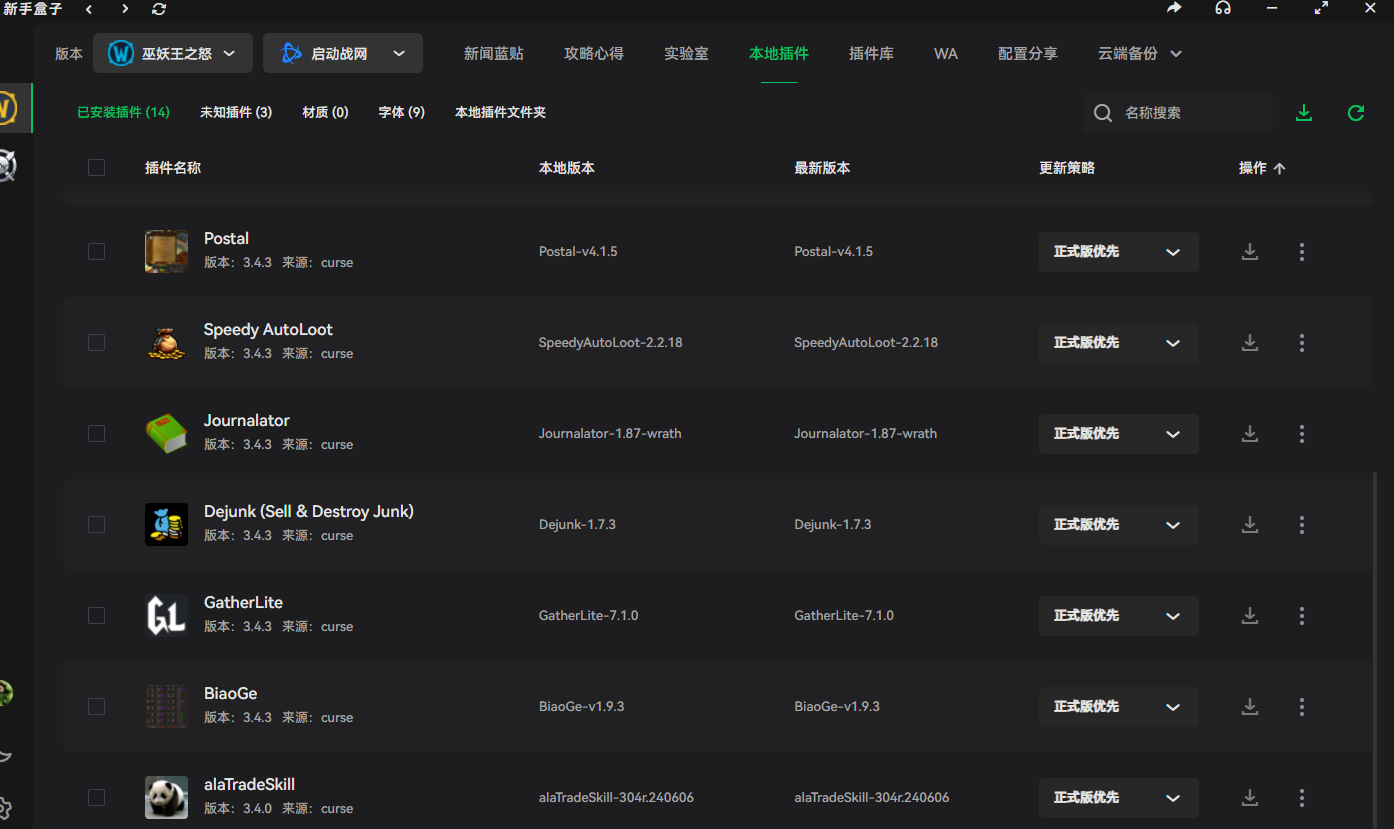Open the three-dot menu for BiaoGe

coord(1302,707)
